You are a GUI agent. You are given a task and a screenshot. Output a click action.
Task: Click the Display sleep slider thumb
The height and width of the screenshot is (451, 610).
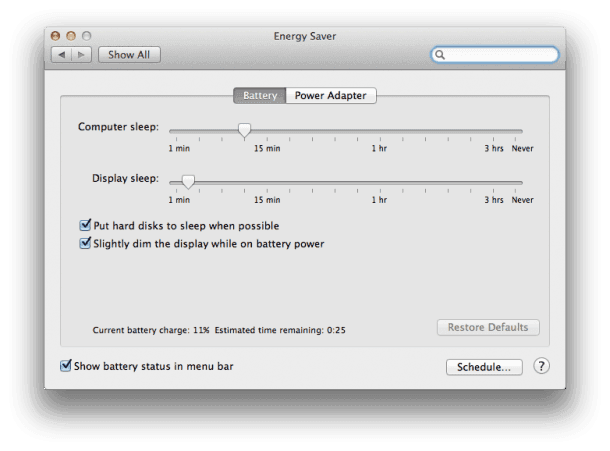point(188,182)
